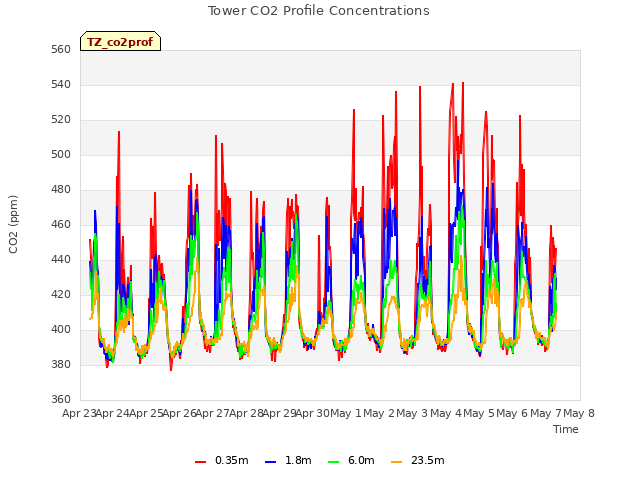Image resolution: width=640 pixels, height=480 pixels.
Task: Click the Apr 27 x-axis date label
Action: point(213,413)
